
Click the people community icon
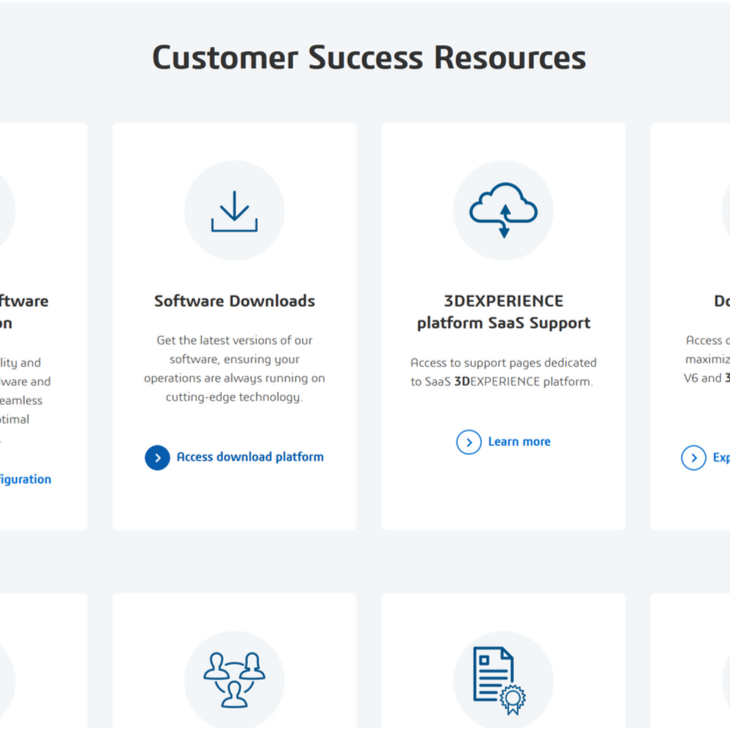click(x=234, y=680)
